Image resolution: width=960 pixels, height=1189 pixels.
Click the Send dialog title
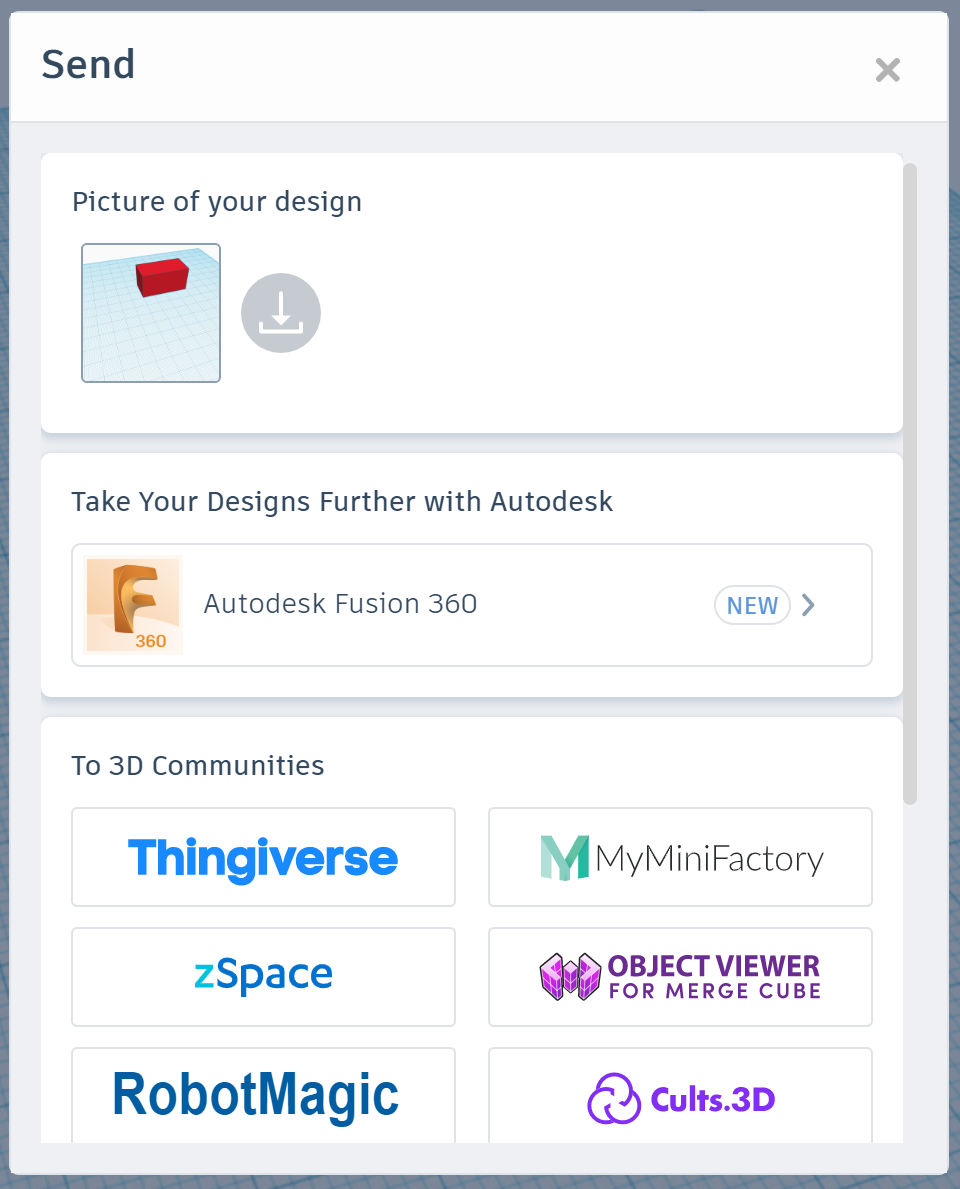click(88, 65)
